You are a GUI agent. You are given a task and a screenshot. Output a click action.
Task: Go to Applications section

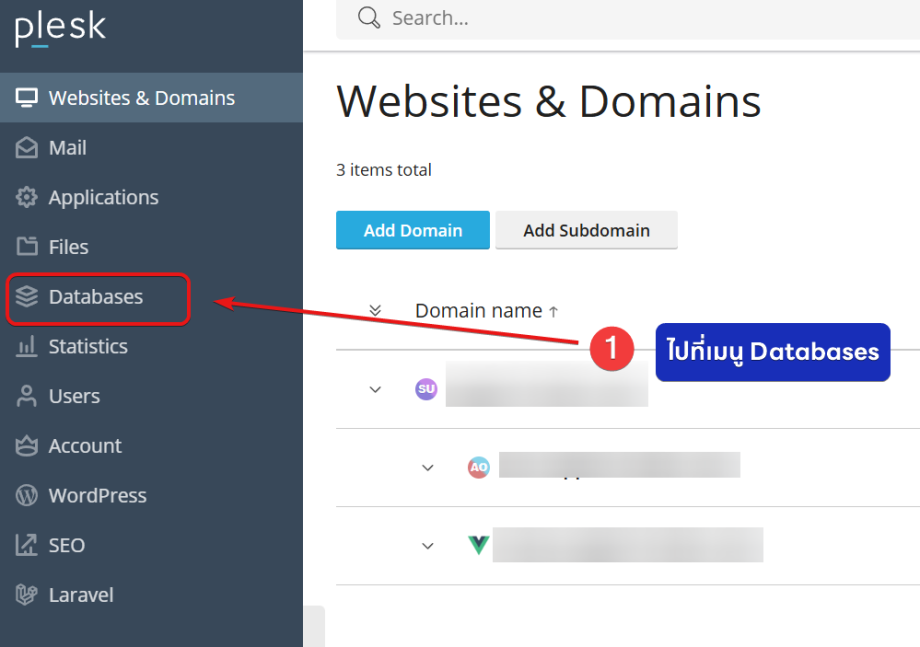tap(151, 198)
